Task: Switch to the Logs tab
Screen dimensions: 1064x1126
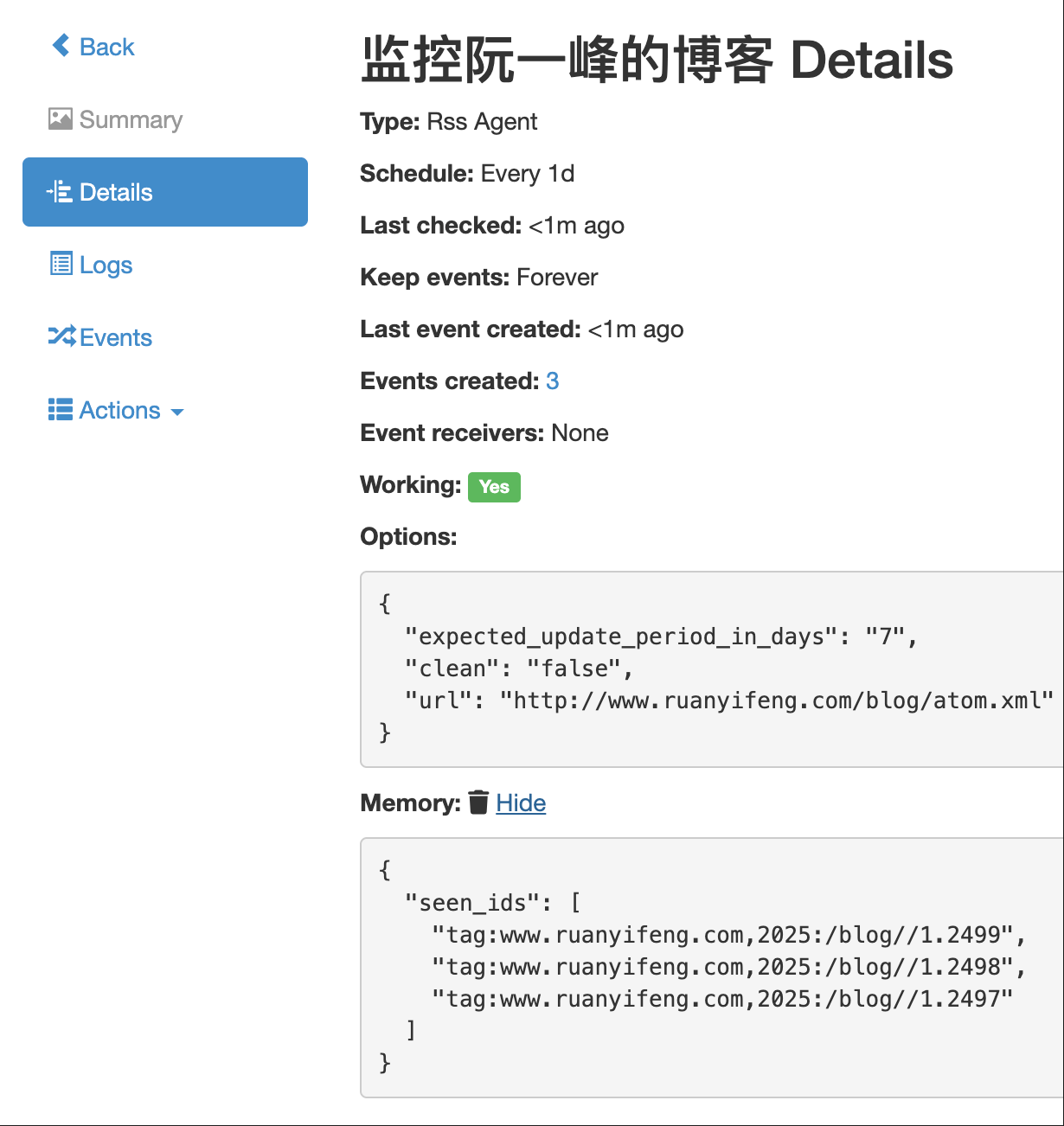Action: click(91, 265)
